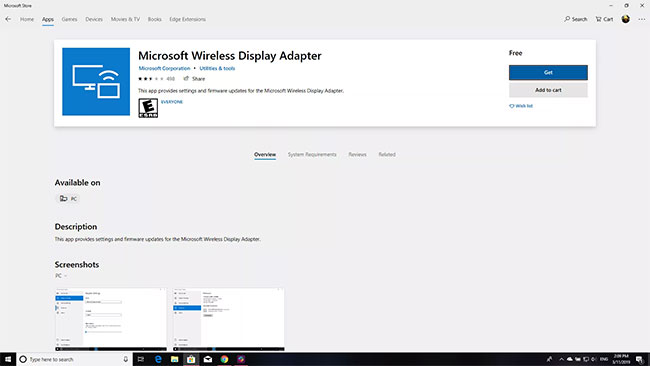Click Share next to the rating
Viewport: 650px width, 366px height.
pyautogui.click(x=194, y=79)
